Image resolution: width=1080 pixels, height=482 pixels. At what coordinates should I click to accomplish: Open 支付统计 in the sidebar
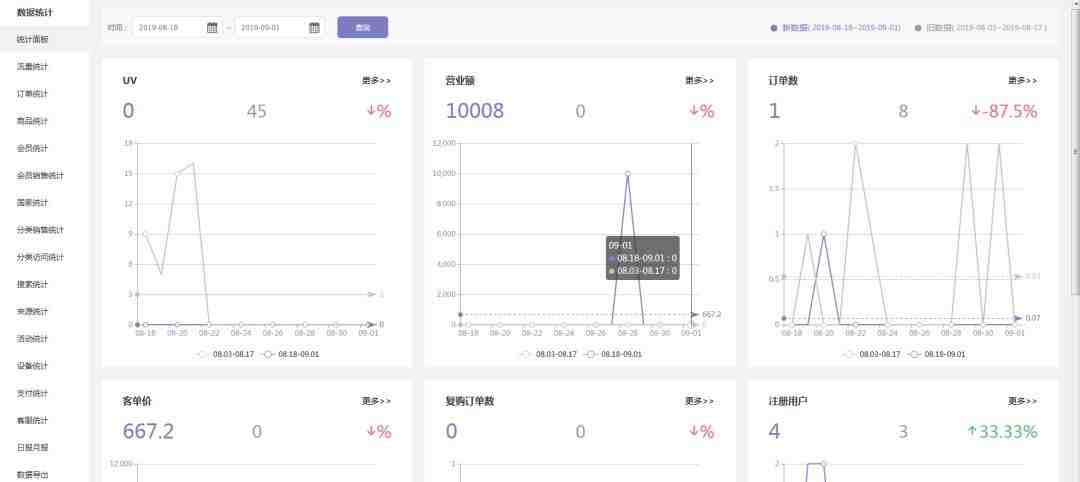pos(32,393)
